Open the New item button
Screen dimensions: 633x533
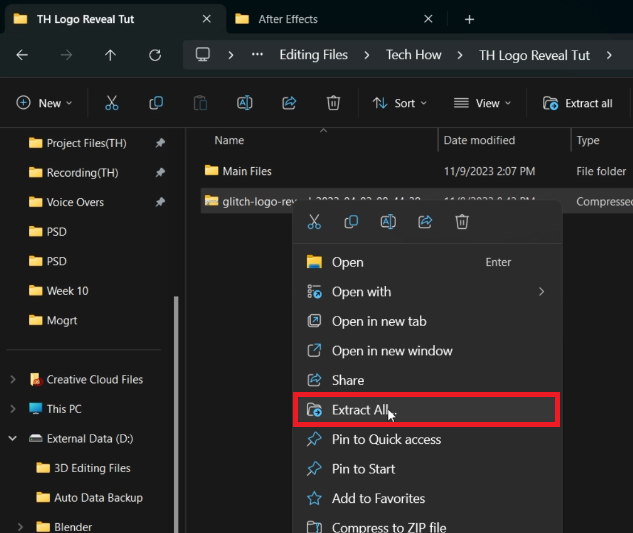pos(44,103)
